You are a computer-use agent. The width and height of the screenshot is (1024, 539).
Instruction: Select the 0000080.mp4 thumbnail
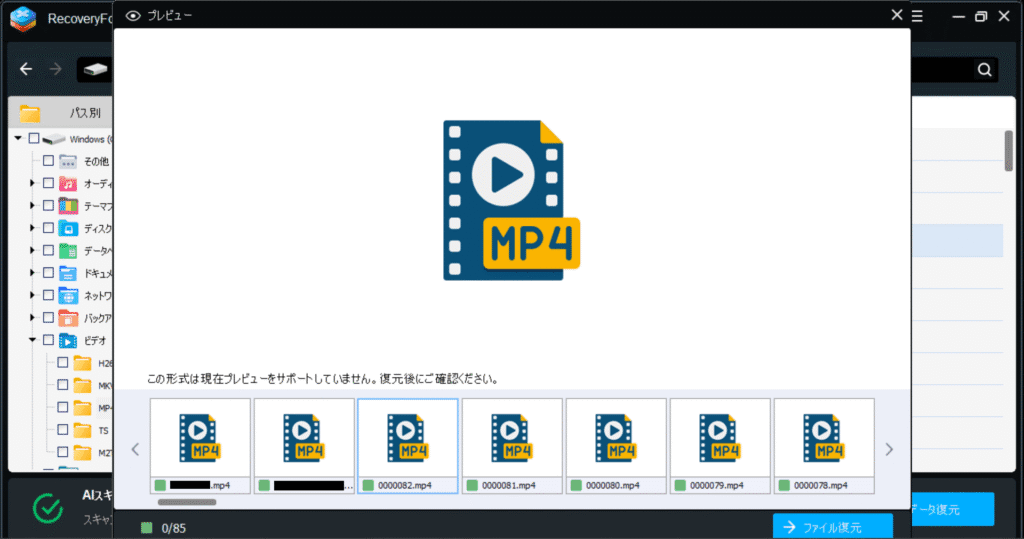point(616,446)
